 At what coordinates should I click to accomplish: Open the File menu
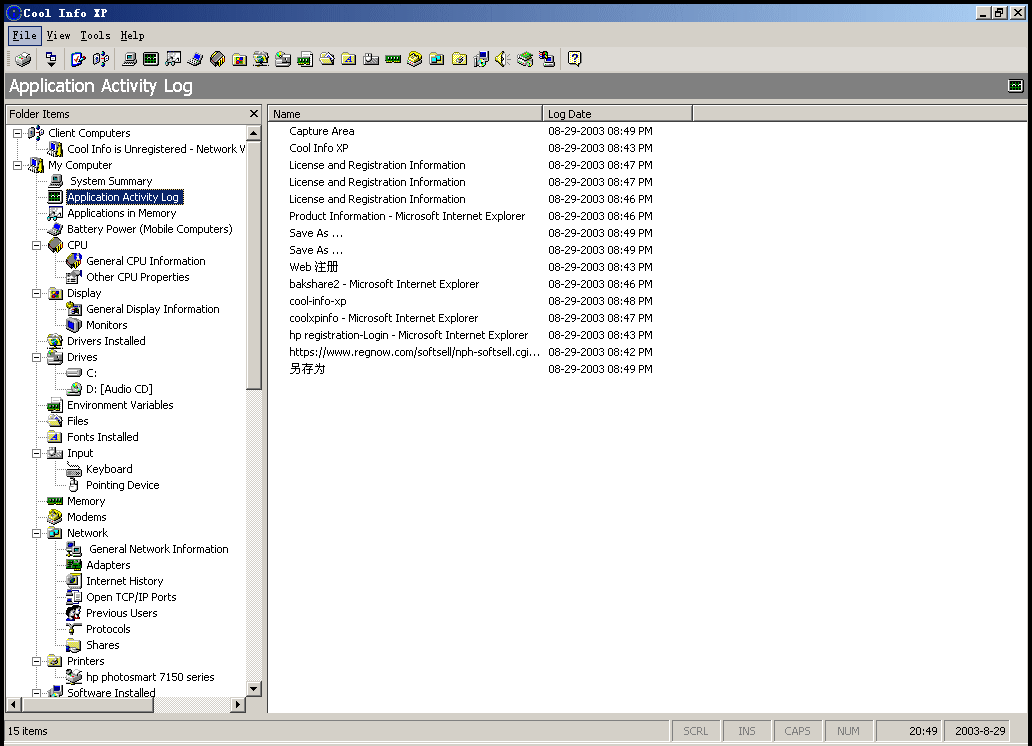25,36
